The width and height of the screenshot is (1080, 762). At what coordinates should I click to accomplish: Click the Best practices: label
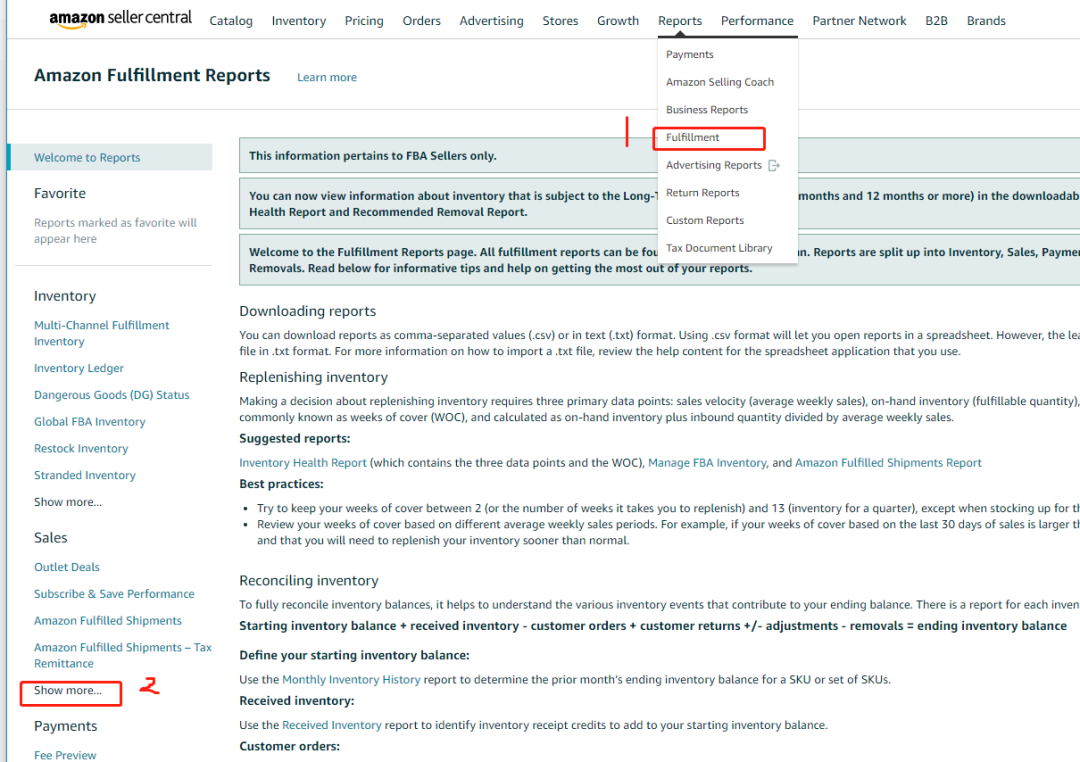pos(281,484)
